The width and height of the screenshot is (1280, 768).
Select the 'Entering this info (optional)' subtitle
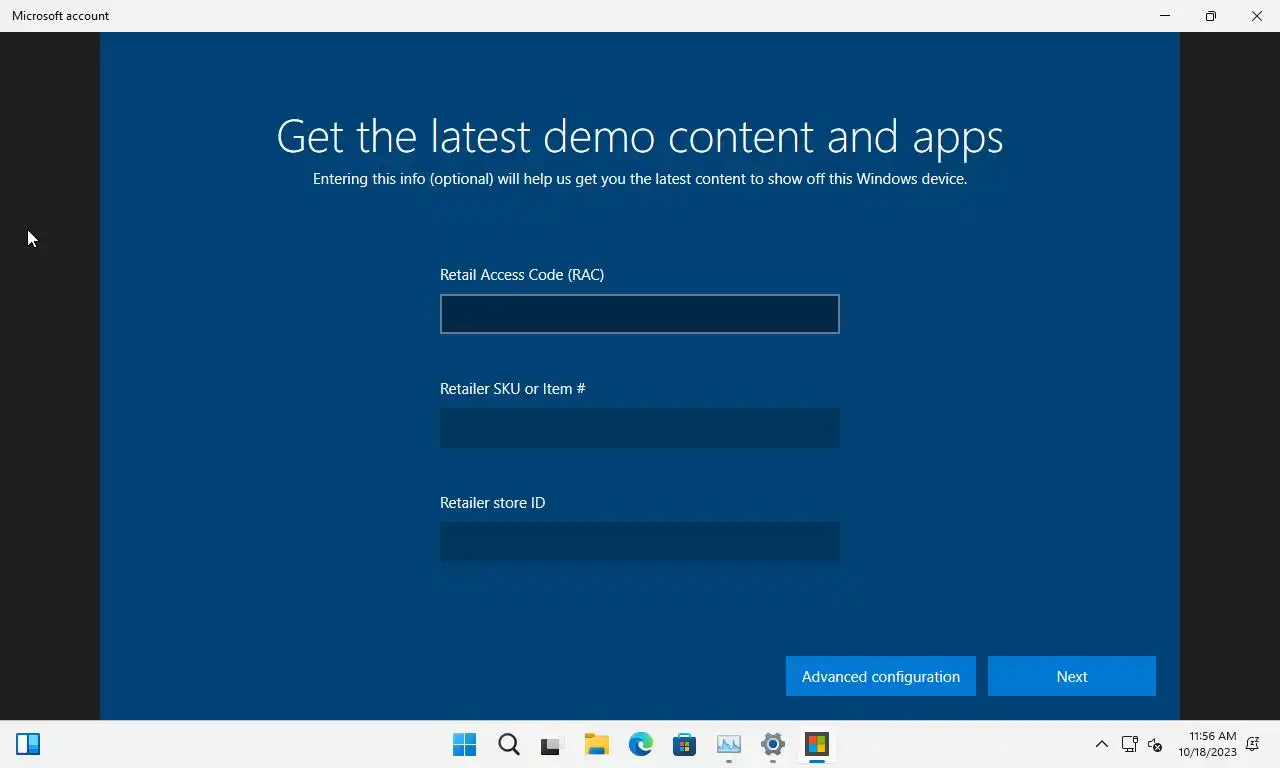click(640, 179)
